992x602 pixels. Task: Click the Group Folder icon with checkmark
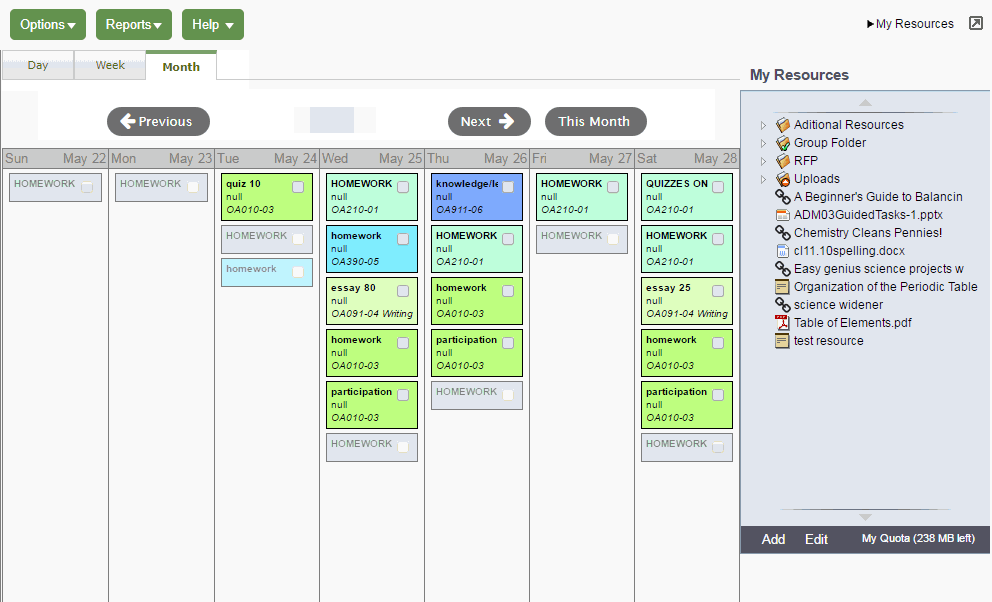point(783,143)
